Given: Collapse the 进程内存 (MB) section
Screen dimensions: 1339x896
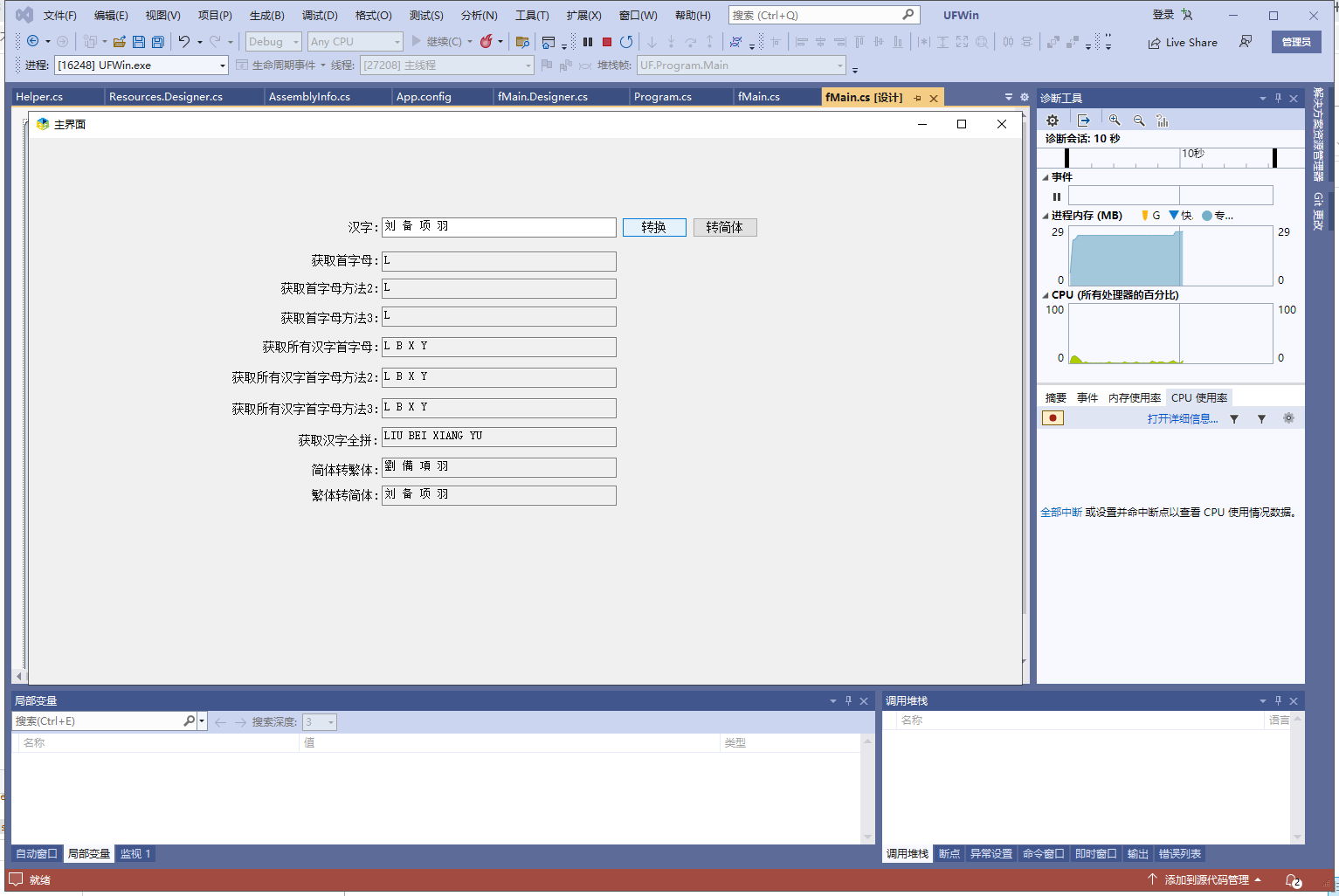Looking at the screenshot, I should 1046,216.
